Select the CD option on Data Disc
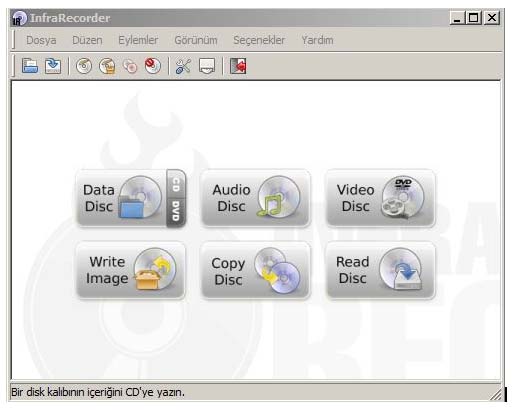 176,184
